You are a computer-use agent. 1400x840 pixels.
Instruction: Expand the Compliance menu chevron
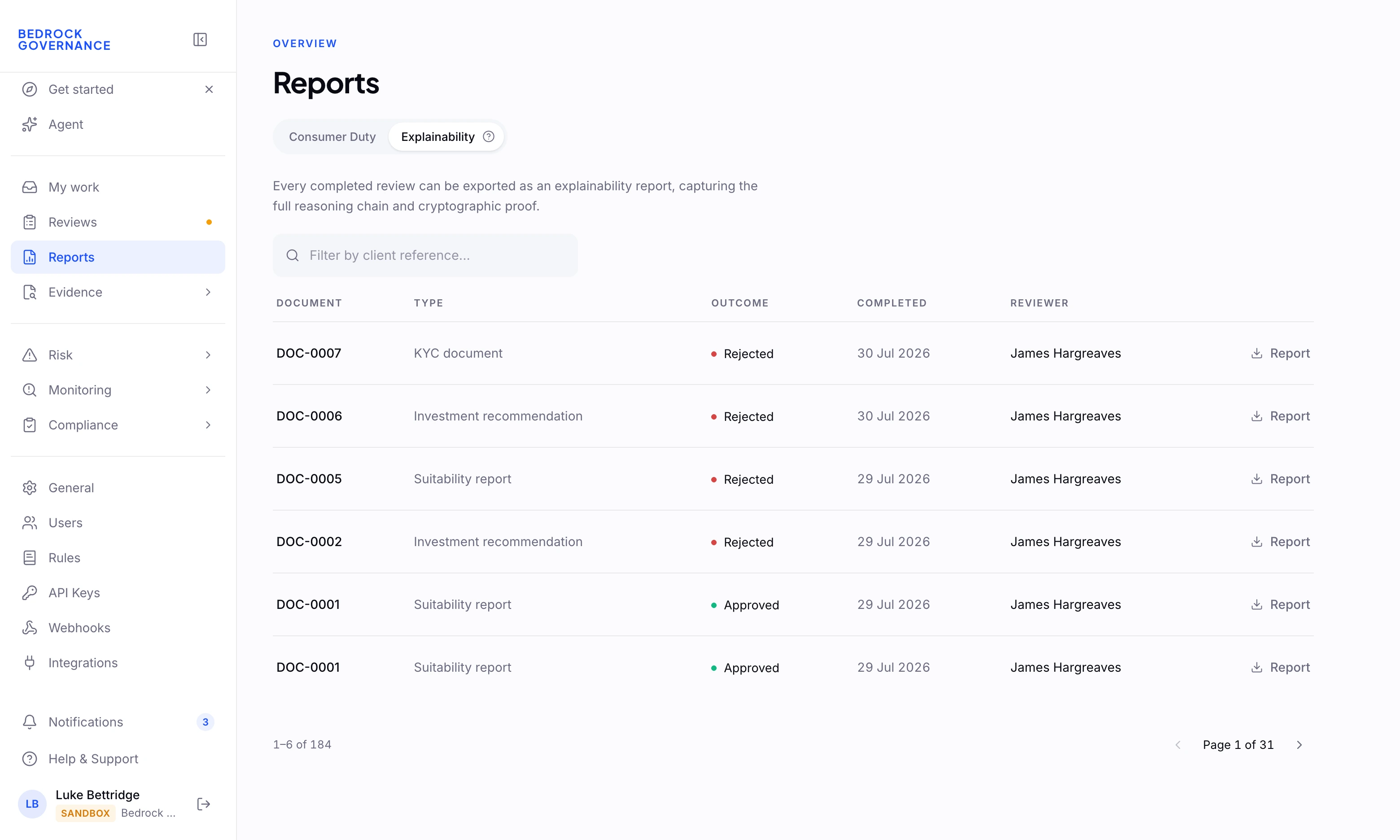pyautogui.click(x=208, y=426)
